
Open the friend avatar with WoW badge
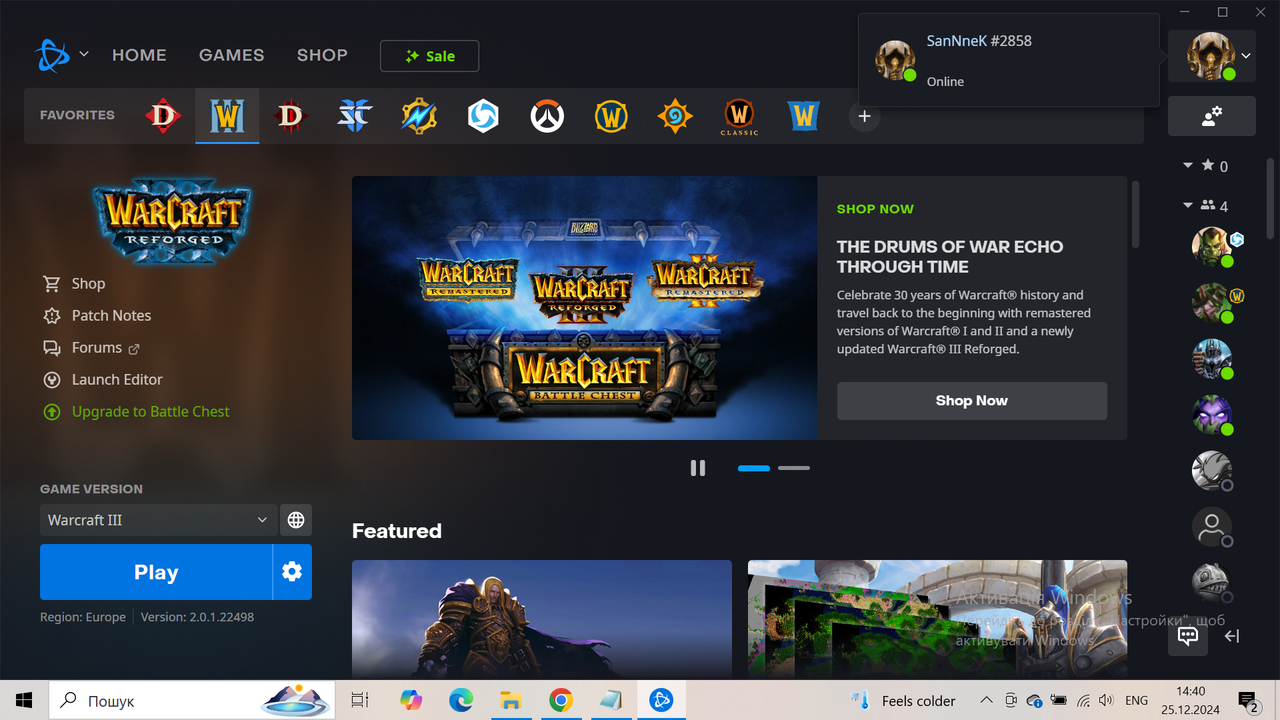(x=1213, y=302)
